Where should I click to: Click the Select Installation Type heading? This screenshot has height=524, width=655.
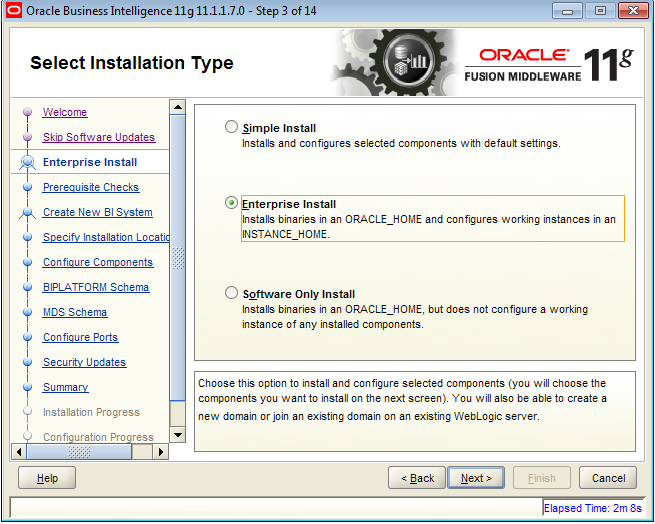pyautogui.click(x=132, y=63)
